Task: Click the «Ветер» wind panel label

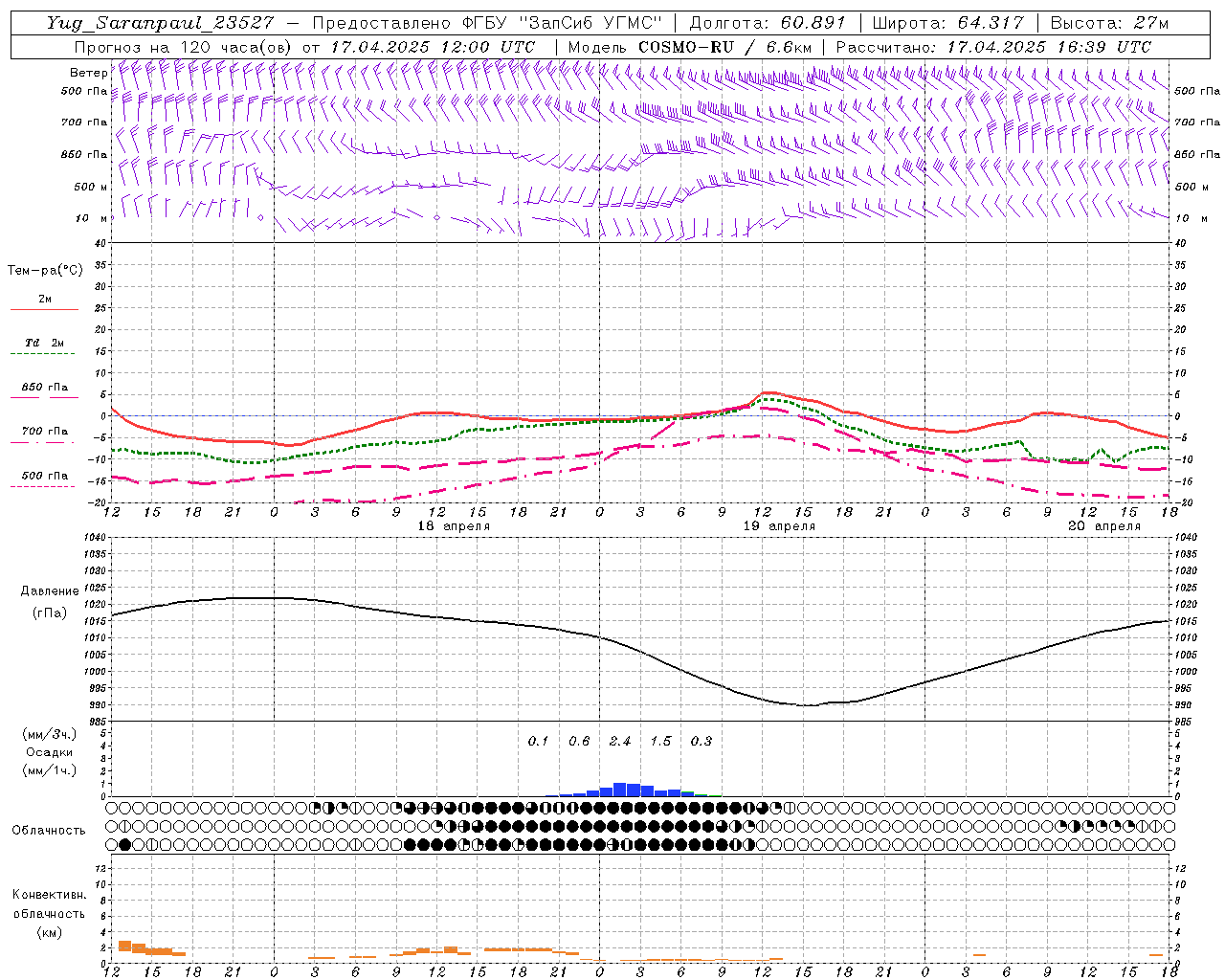Action: coord(88,73)
